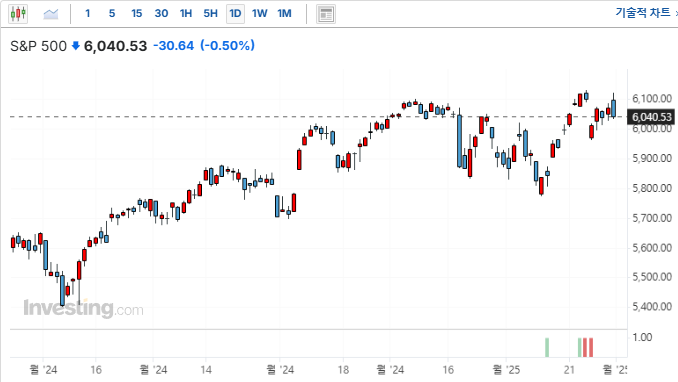The image size is (678, 382).
Task: Click the '25 month label before 21
Action: 506,370
